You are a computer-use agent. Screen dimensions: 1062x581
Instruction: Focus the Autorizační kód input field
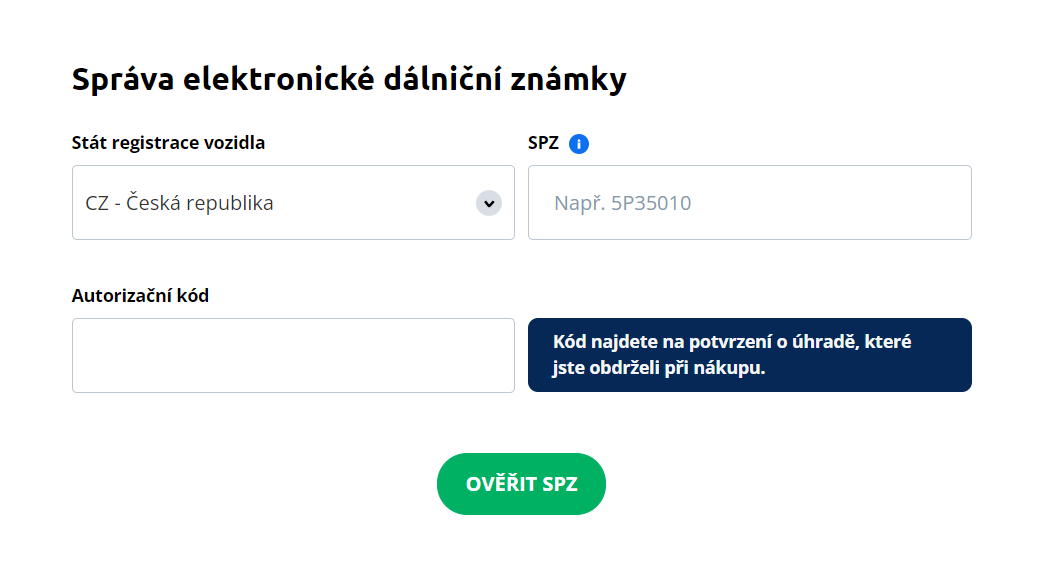[x=293, y=356]
